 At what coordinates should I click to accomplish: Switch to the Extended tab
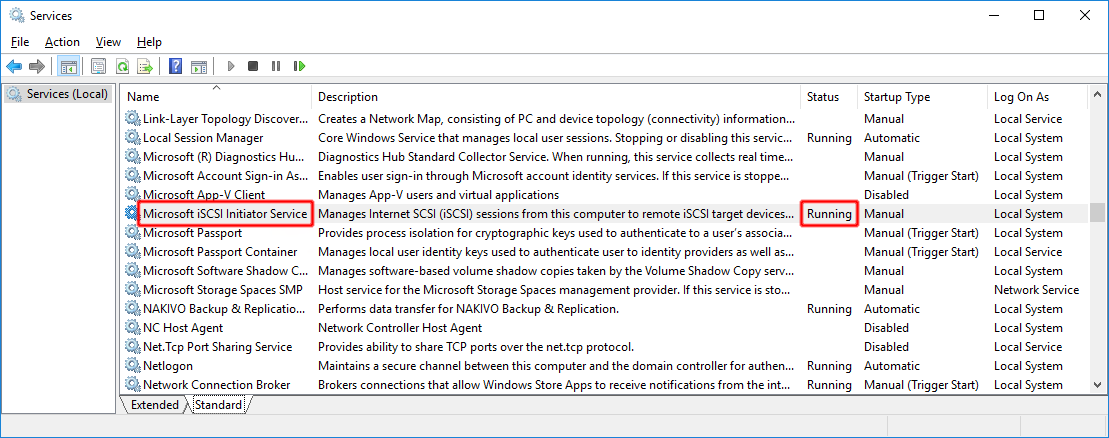(x=155, y=405)
